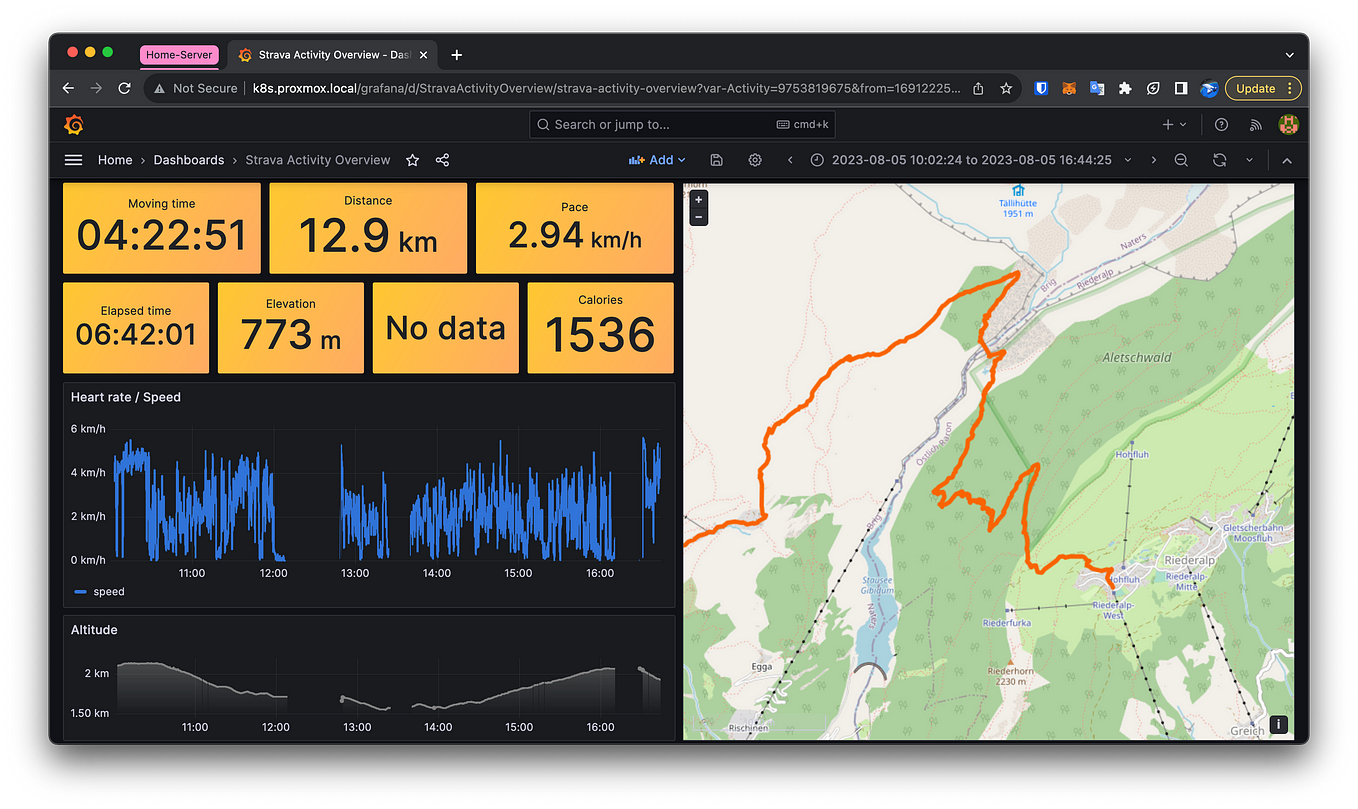Open Chrome tab search dropdown chevron
Image resolution: width=1358 pixels, height=809 pixels.
(1290, 55)
